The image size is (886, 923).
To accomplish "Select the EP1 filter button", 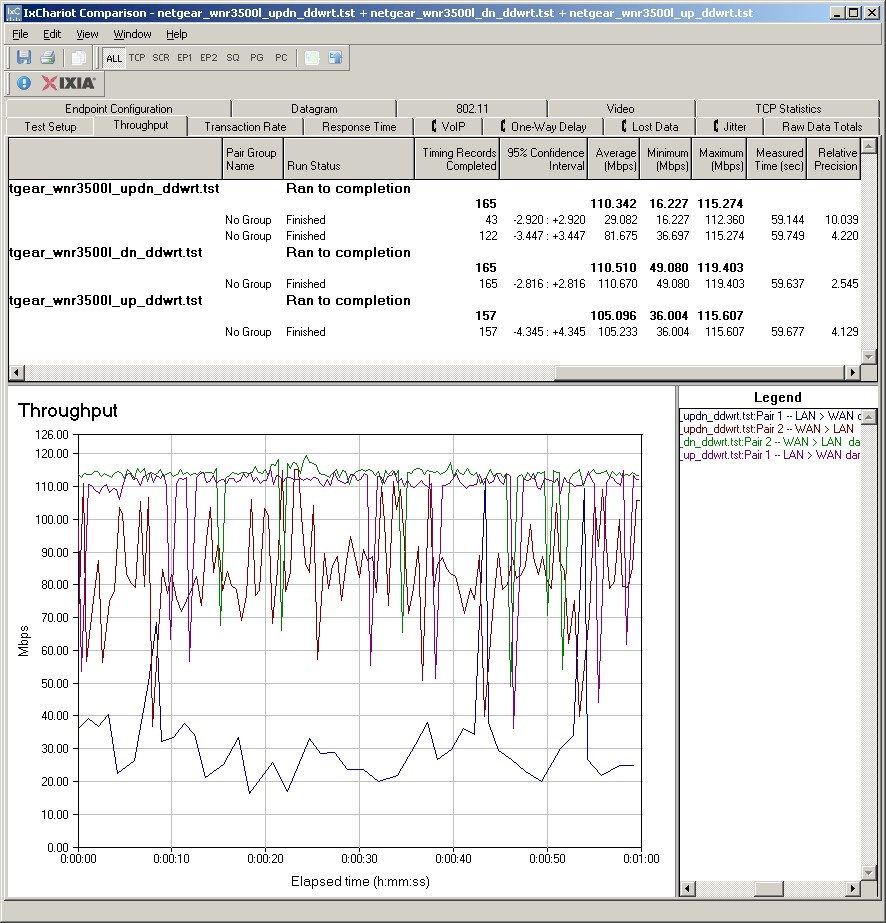I will [x=185, y=58].
